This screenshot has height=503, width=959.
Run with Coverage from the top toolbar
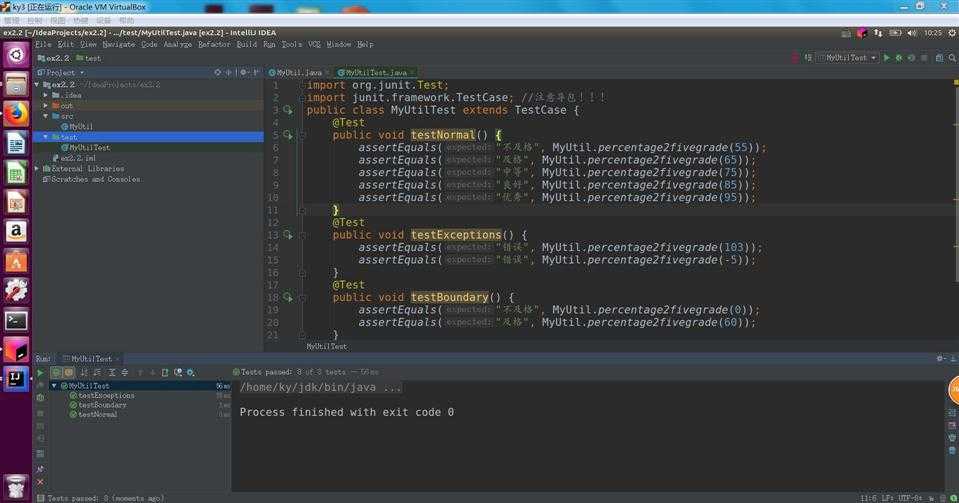pyautogui.click(x=911, y=58)
